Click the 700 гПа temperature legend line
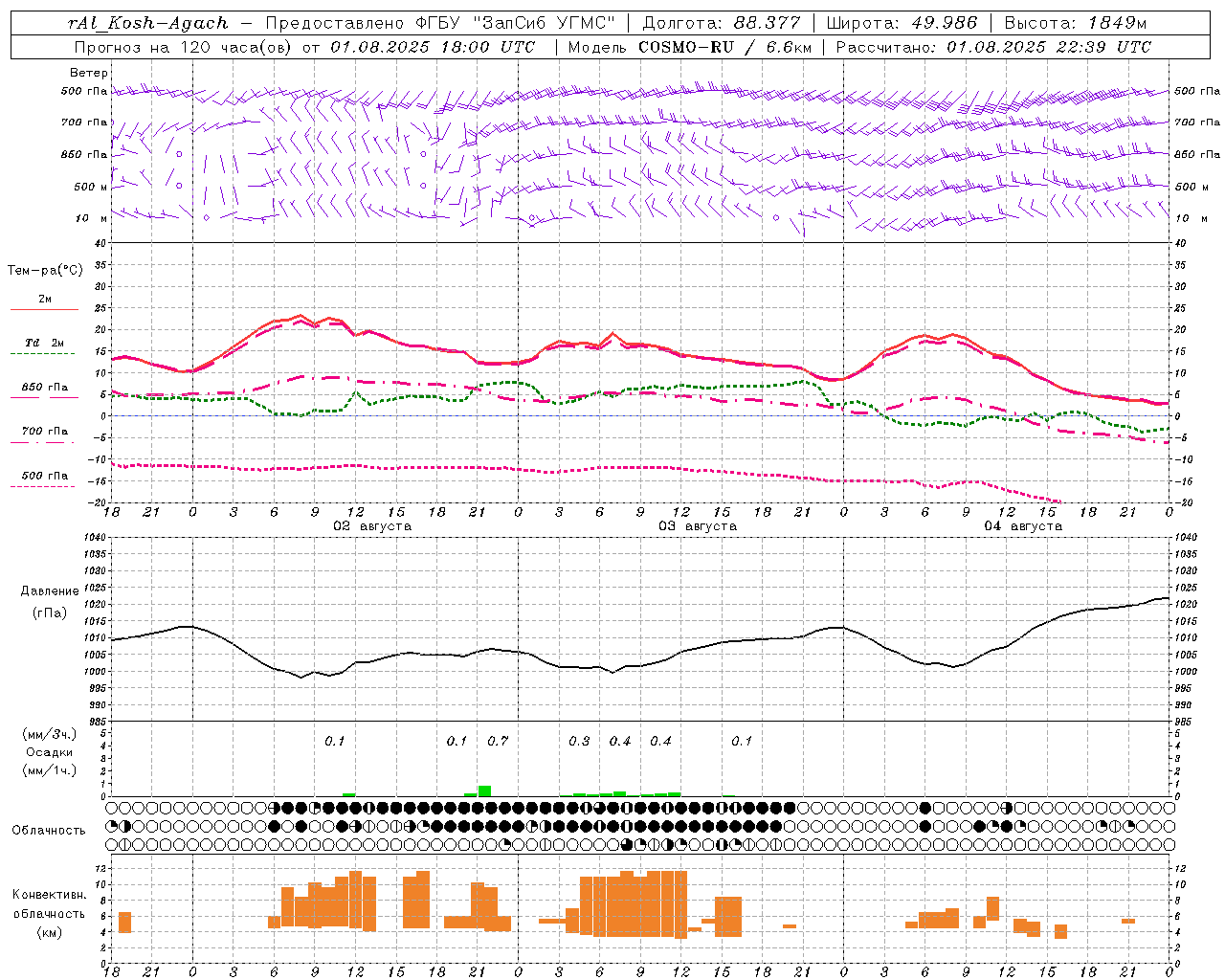1225x980 pixels. point(43,441)
